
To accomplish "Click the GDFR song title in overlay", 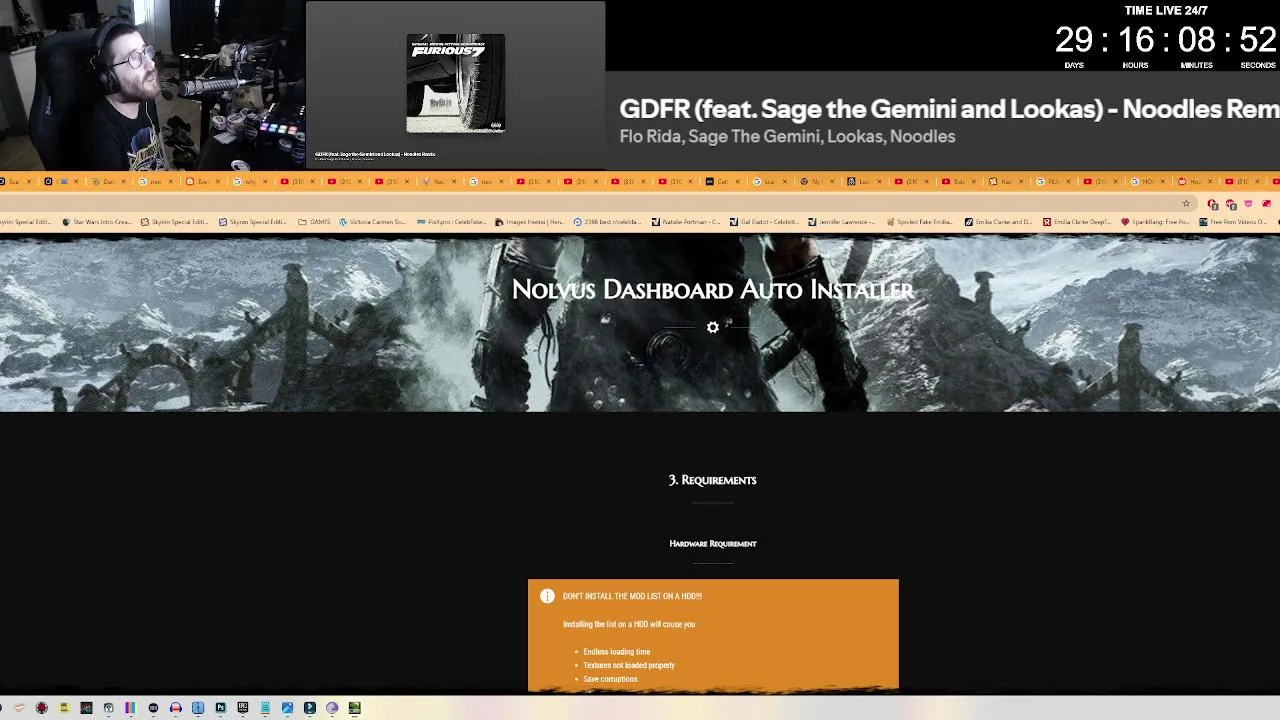I will pos(949,109).
